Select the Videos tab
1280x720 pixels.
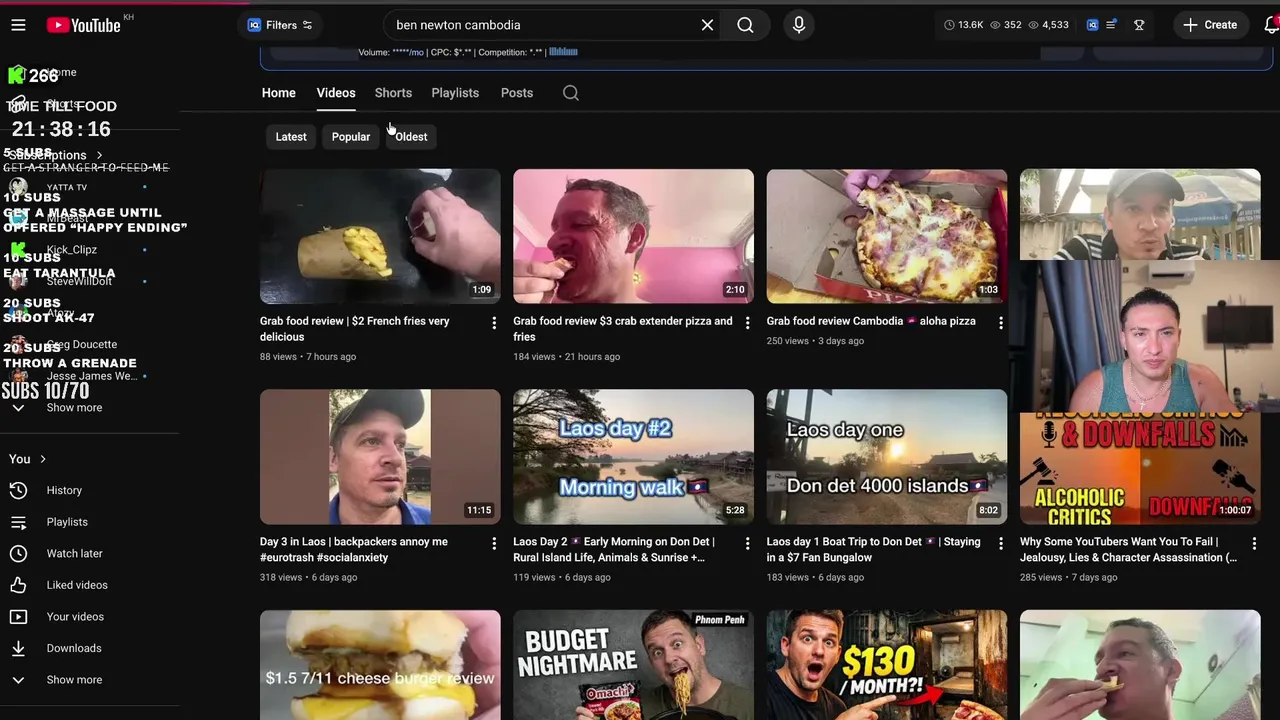[x=336, y=93]
